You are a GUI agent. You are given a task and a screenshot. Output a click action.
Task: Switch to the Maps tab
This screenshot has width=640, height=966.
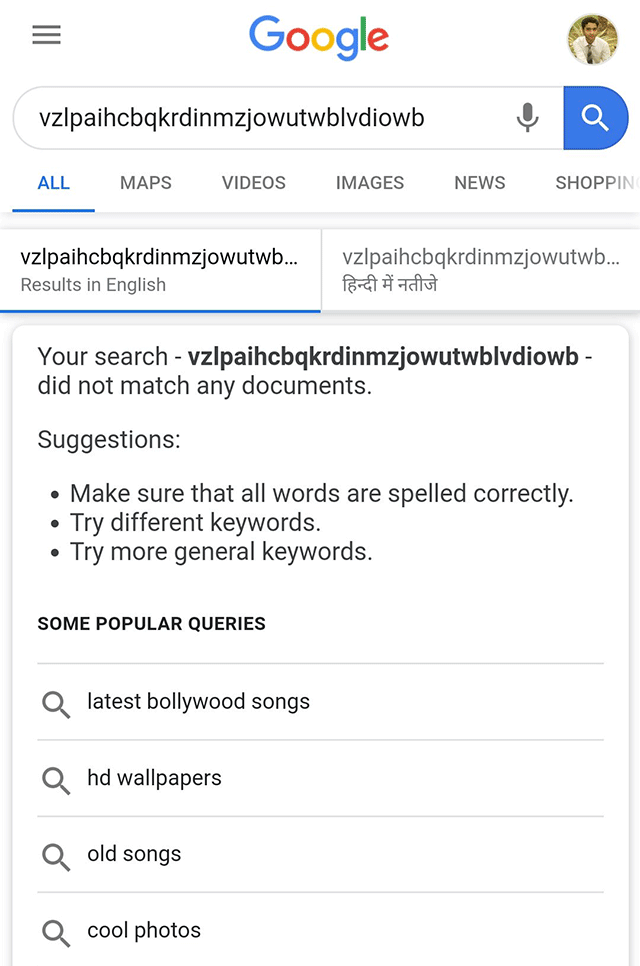pos(146,183)
